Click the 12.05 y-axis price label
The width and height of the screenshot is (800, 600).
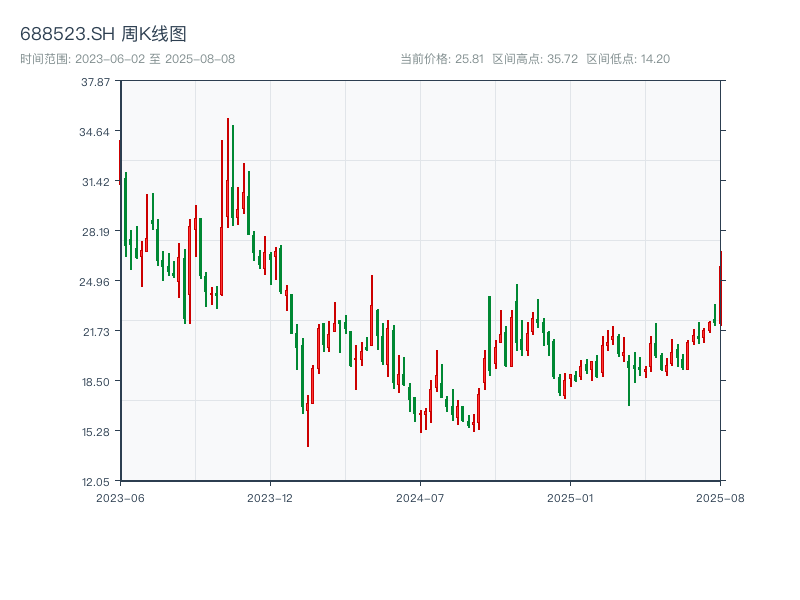[x=96, y=481]
